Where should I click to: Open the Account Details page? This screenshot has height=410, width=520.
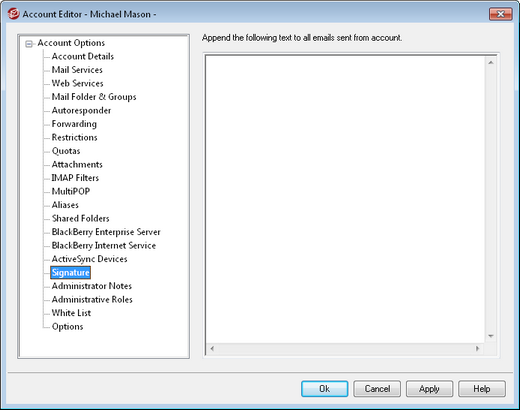click(x=83, y=56)
